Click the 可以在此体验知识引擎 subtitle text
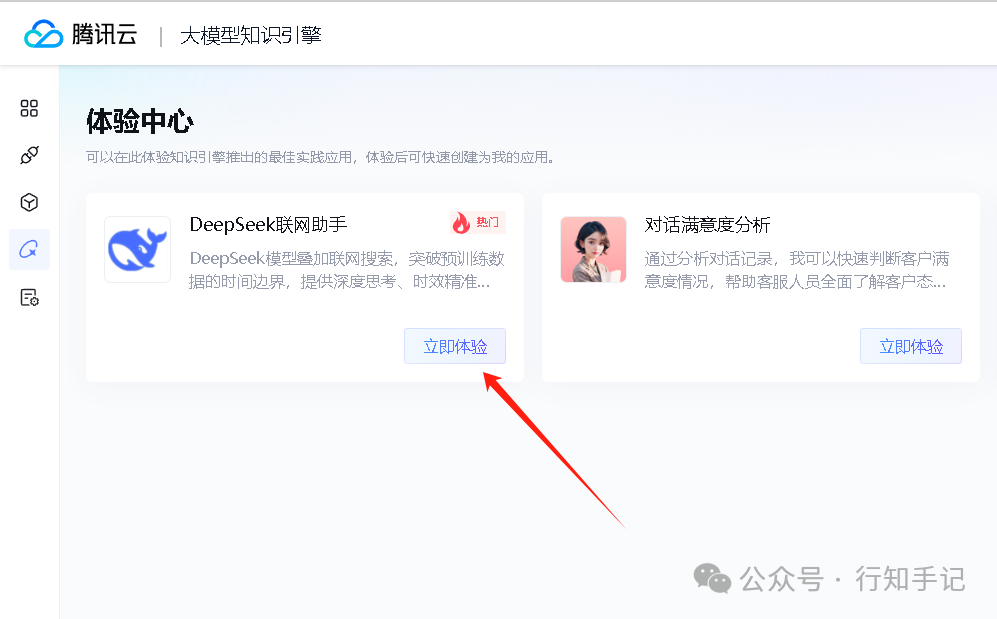 [320, 157]
